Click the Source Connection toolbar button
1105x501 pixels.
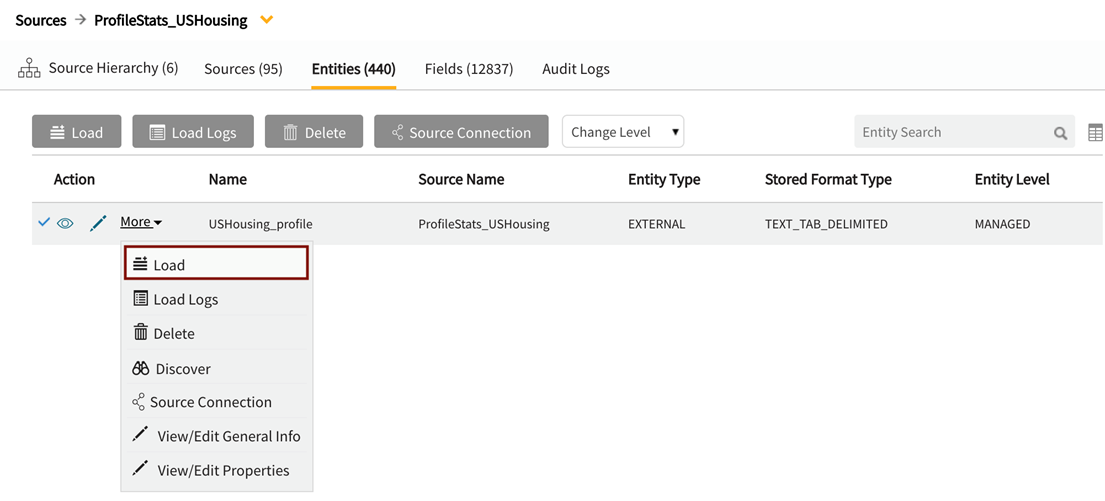[461, 132]
